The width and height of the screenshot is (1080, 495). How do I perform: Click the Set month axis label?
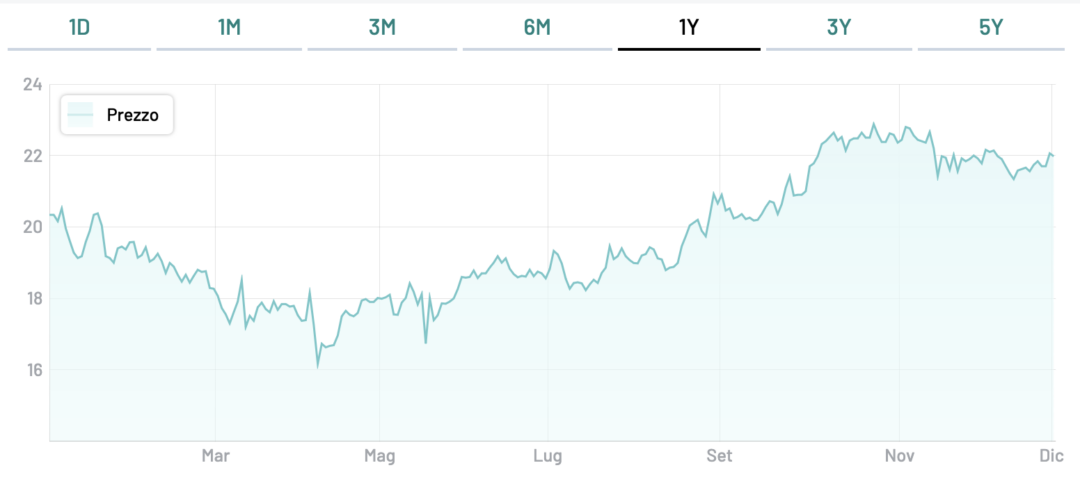tap(718, 456)
